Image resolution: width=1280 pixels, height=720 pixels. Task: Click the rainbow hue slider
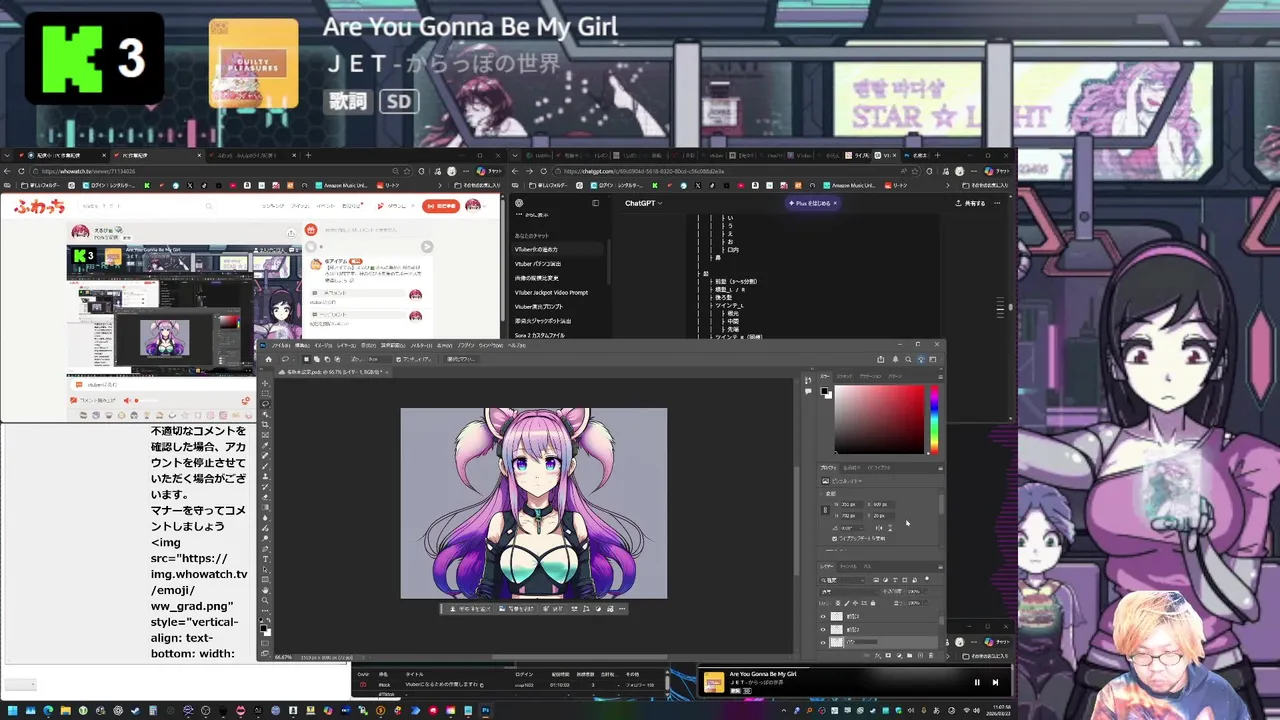pos(934,420)
